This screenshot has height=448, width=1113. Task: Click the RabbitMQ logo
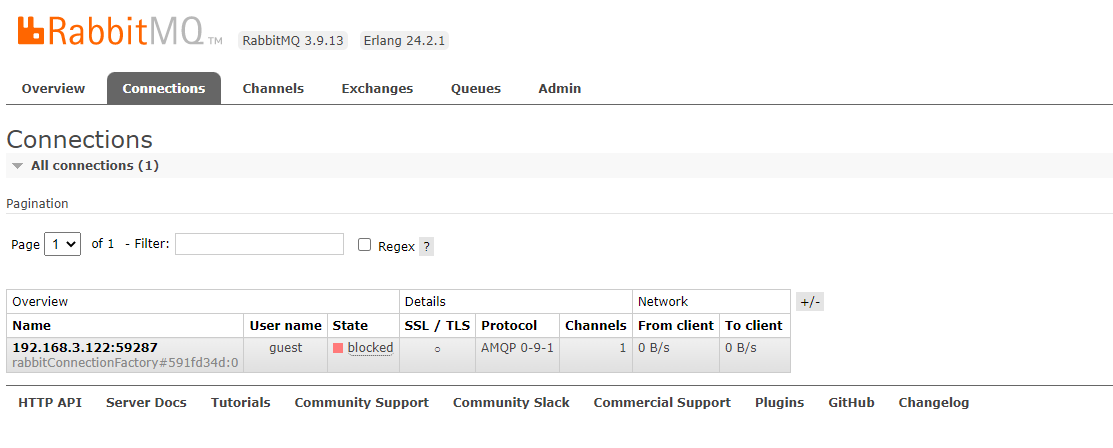pyautogui.click(x=119, y=32)
